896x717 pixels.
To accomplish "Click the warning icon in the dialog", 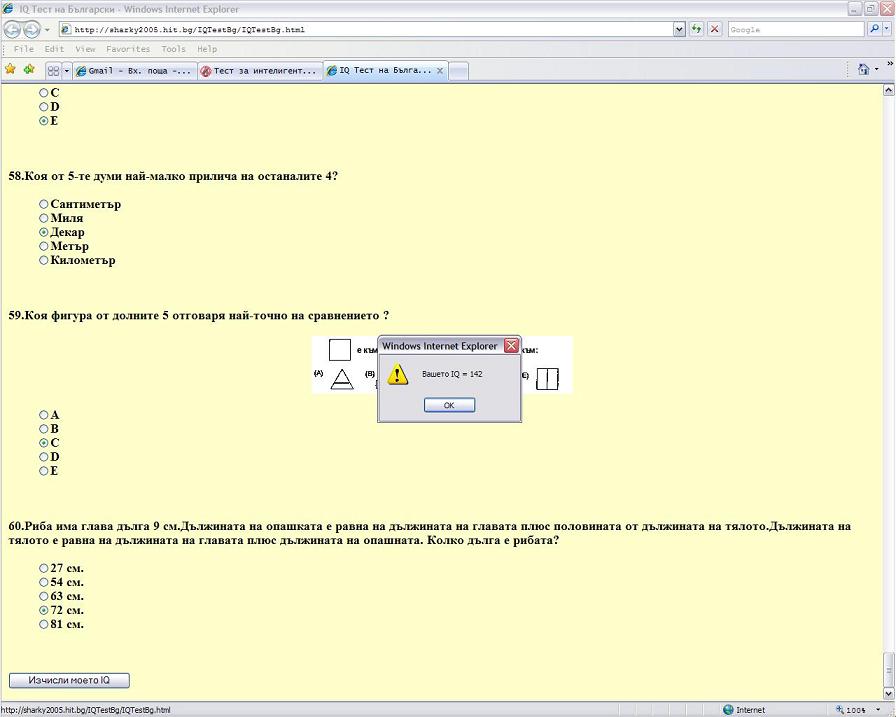I will (x=397, y=374).
